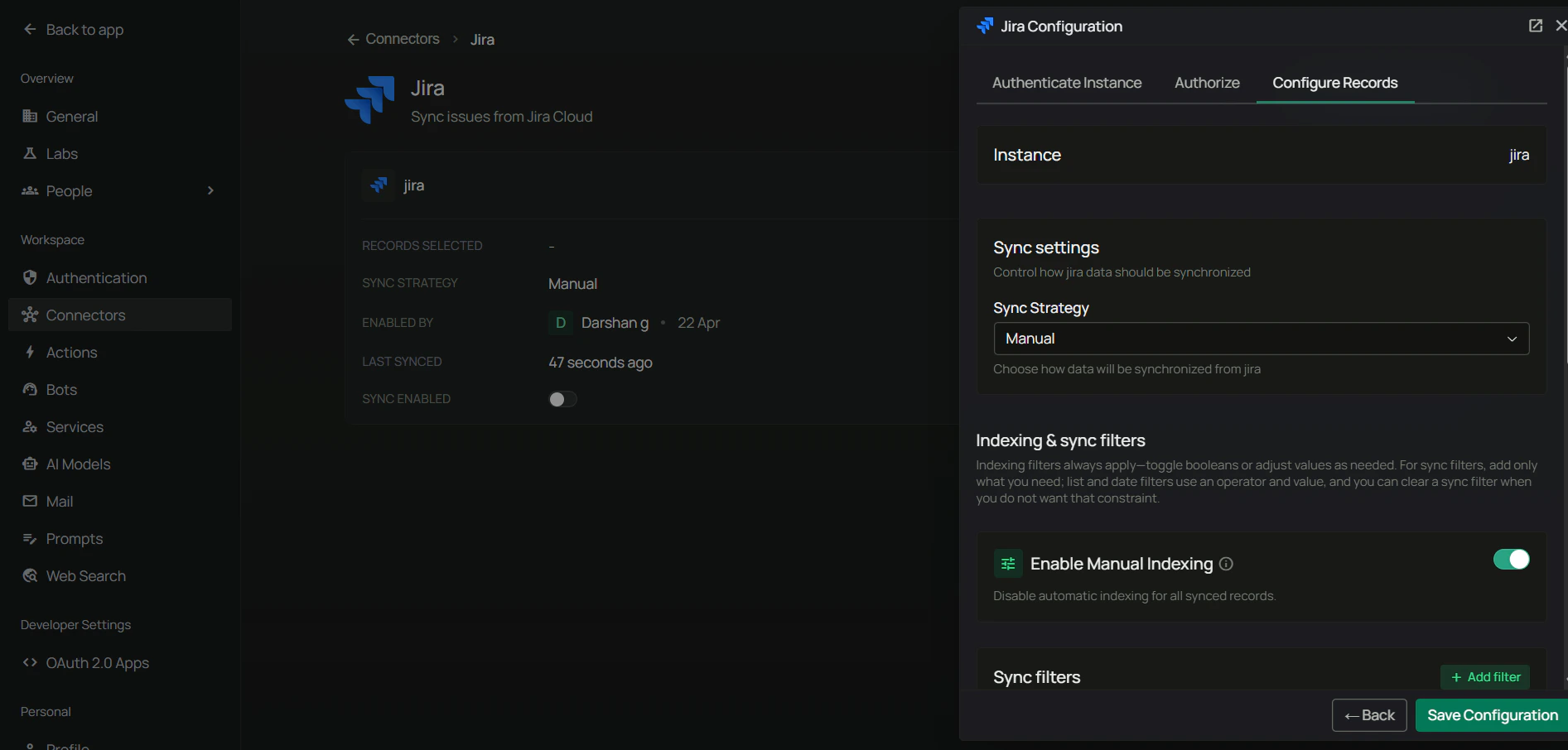The width and height of the screenshot is (1568, 750).
Task: Click the Add filter button
Action: (1485, 677)
